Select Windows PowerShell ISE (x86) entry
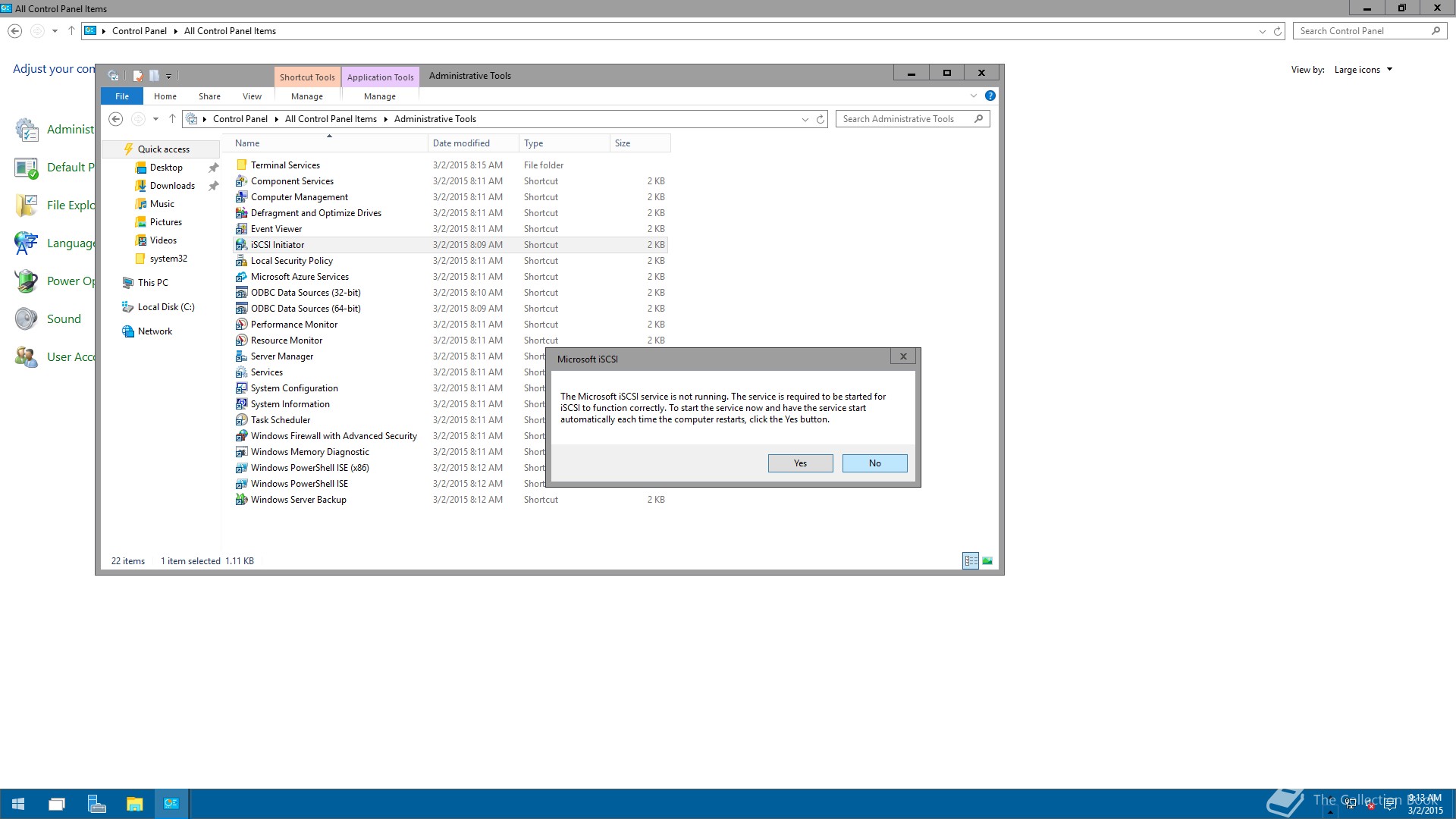Screen dimensions: 1456x819 click(x=450, y=468)
